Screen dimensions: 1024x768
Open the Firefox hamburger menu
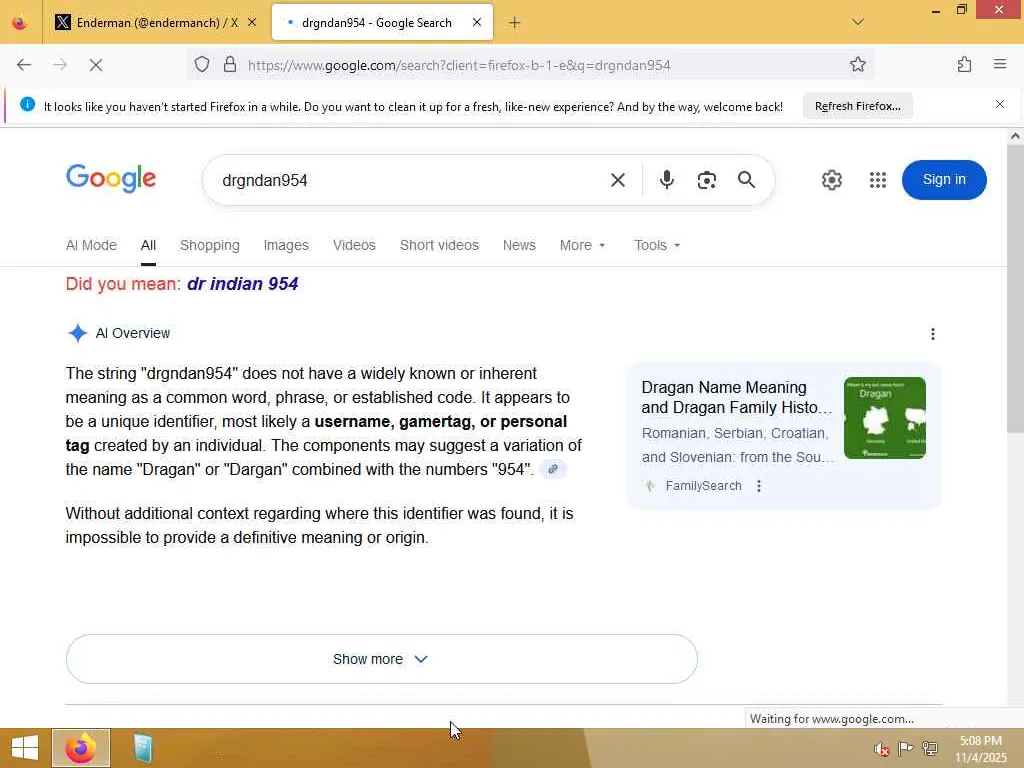(1000, 64)
